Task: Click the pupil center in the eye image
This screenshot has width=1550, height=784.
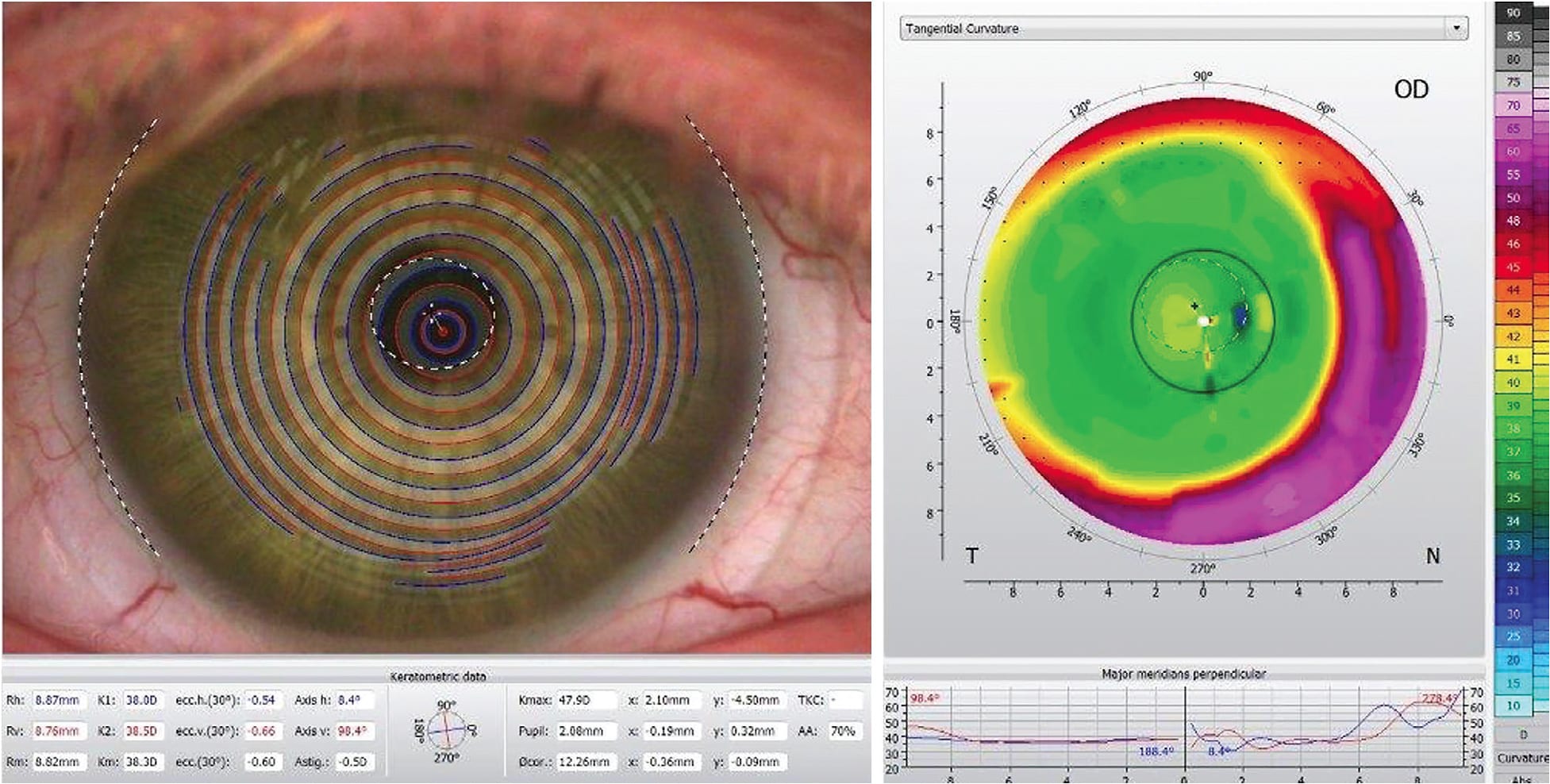Action: coord(433,313)
